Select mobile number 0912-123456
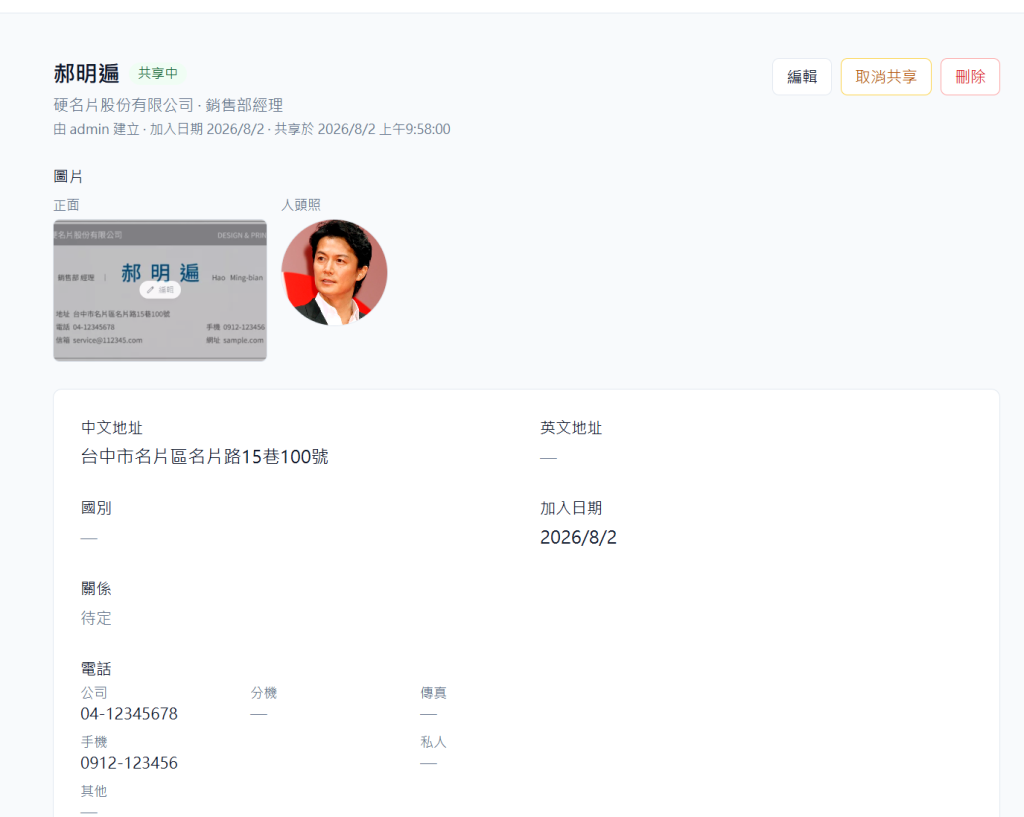Screen dimensions: 1024x817 point(129,763)
